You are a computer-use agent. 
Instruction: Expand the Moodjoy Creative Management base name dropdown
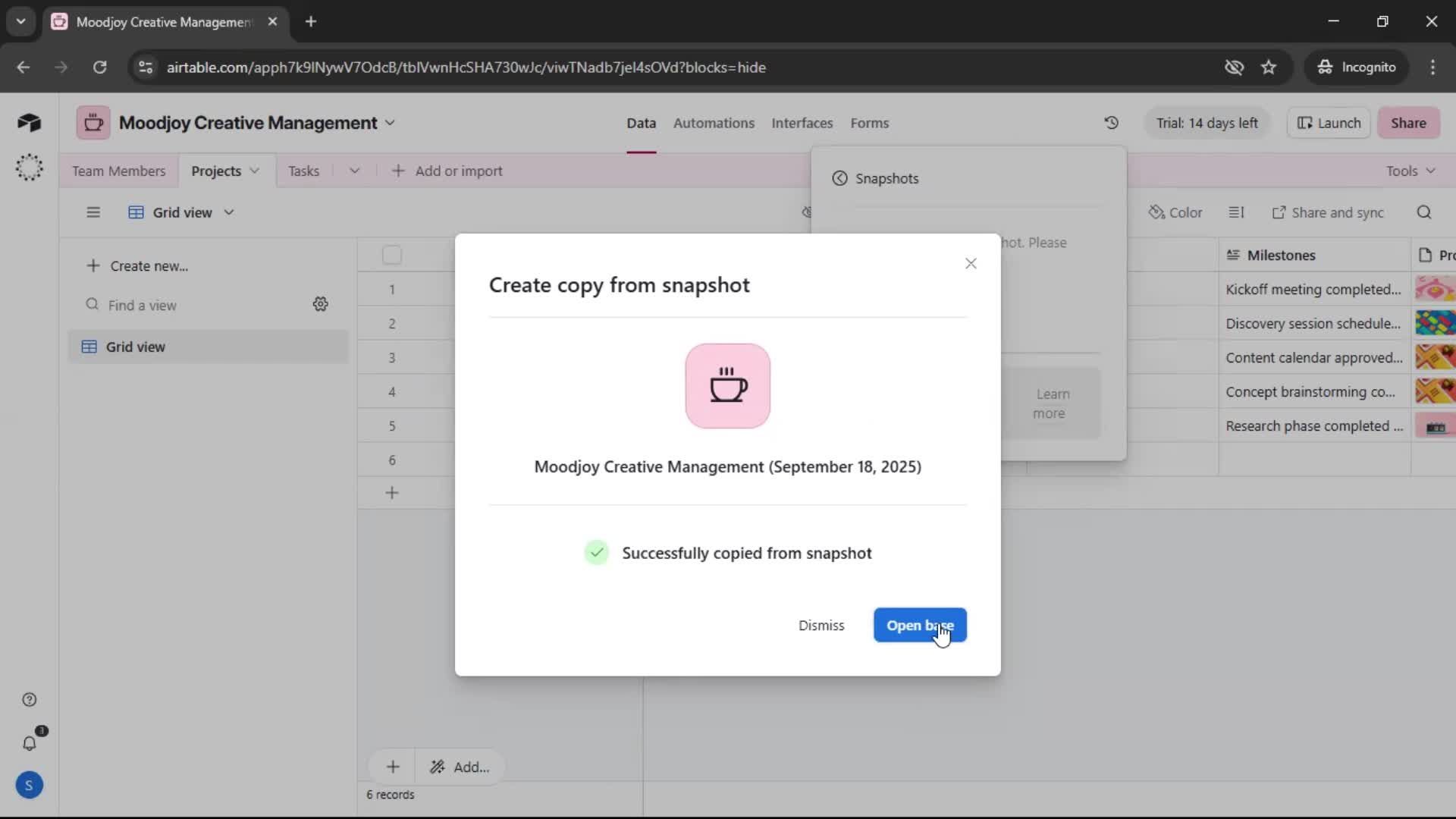(x=390, y=123)
